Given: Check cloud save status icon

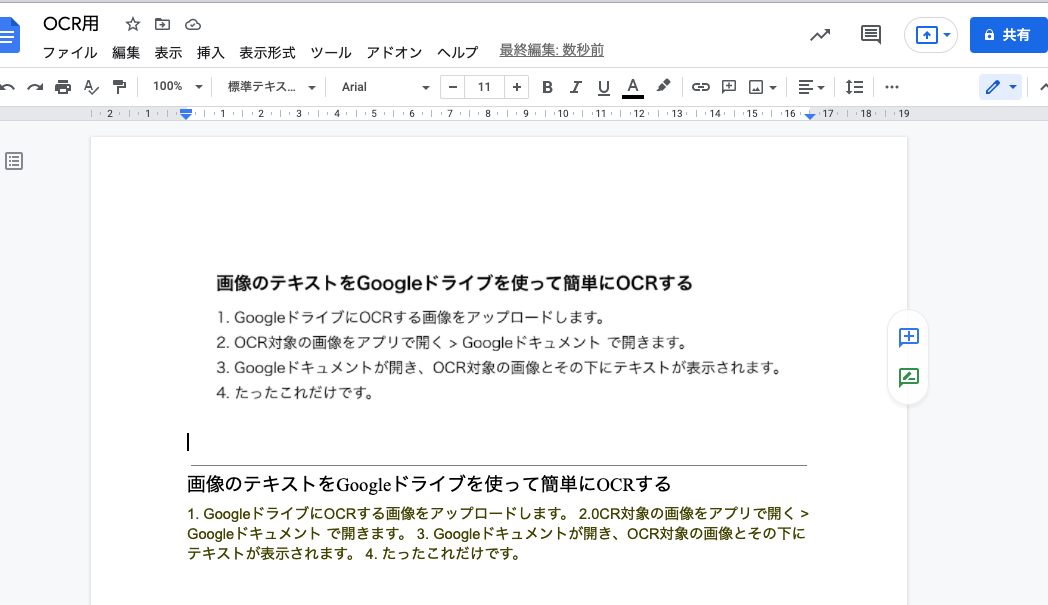Looking at the screenshot, I should click(192, 25).
